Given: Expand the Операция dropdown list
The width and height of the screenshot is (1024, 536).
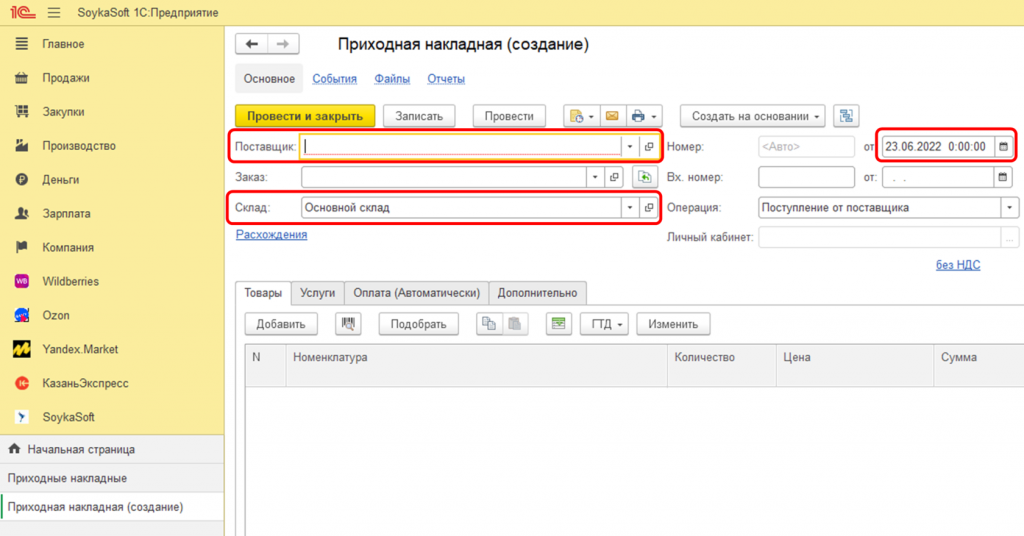Looking at the screenshot, I should (1010, 208).
